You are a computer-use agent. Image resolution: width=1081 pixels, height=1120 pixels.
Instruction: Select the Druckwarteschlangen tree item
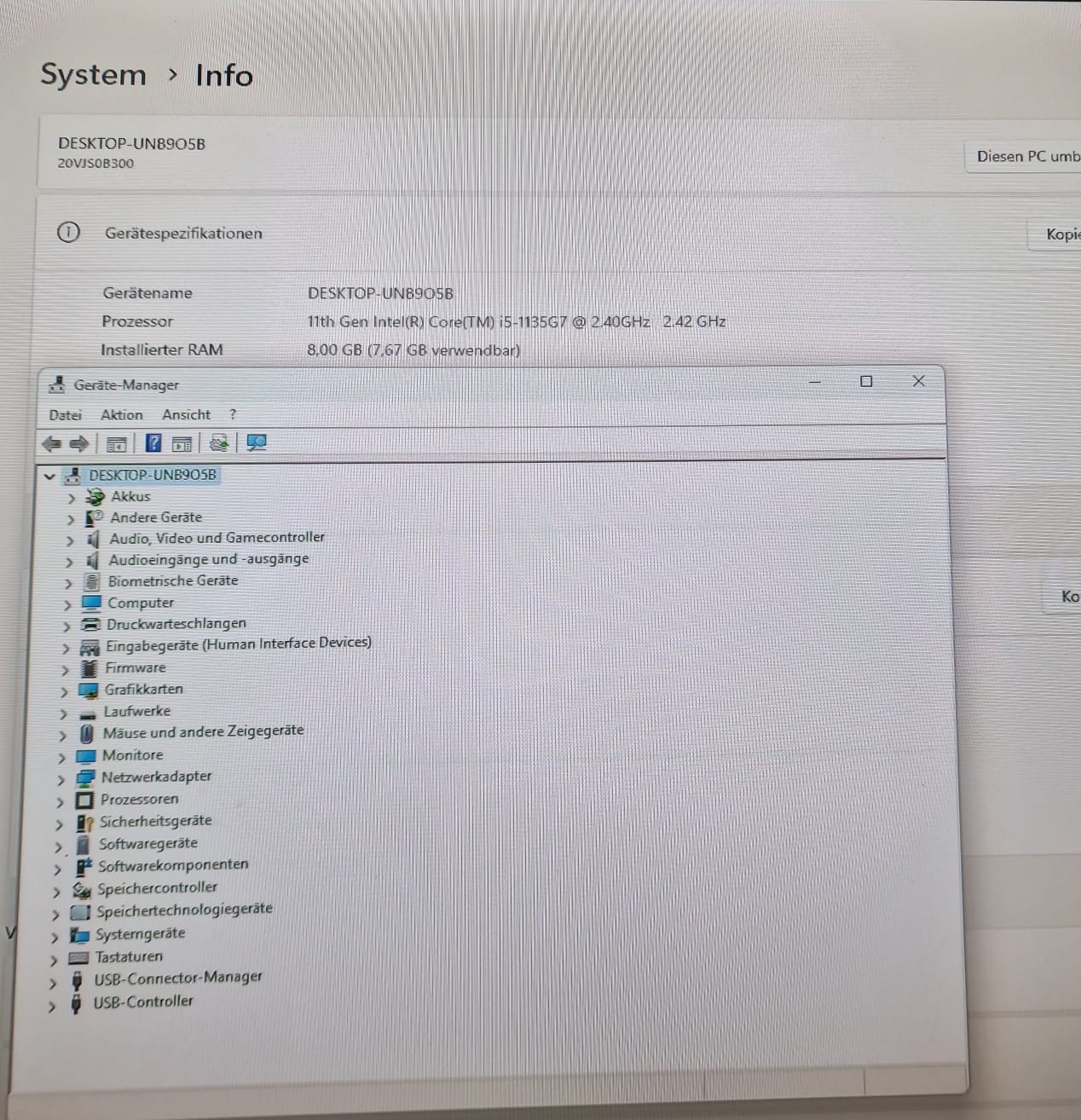tap(176, 624)
